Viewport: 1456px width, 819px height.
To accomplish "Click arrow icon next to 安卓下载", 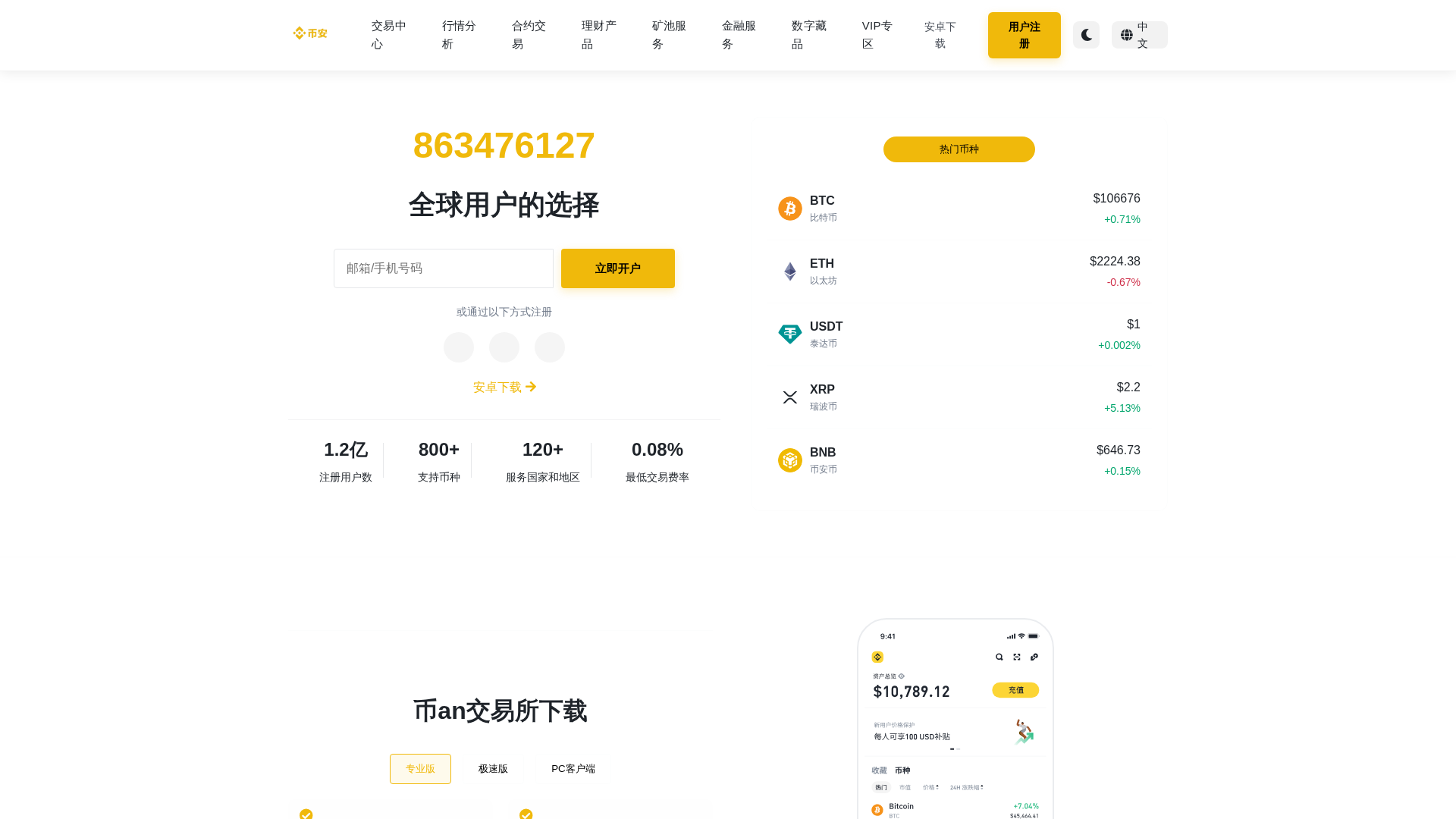I will [x=531, y=387].
